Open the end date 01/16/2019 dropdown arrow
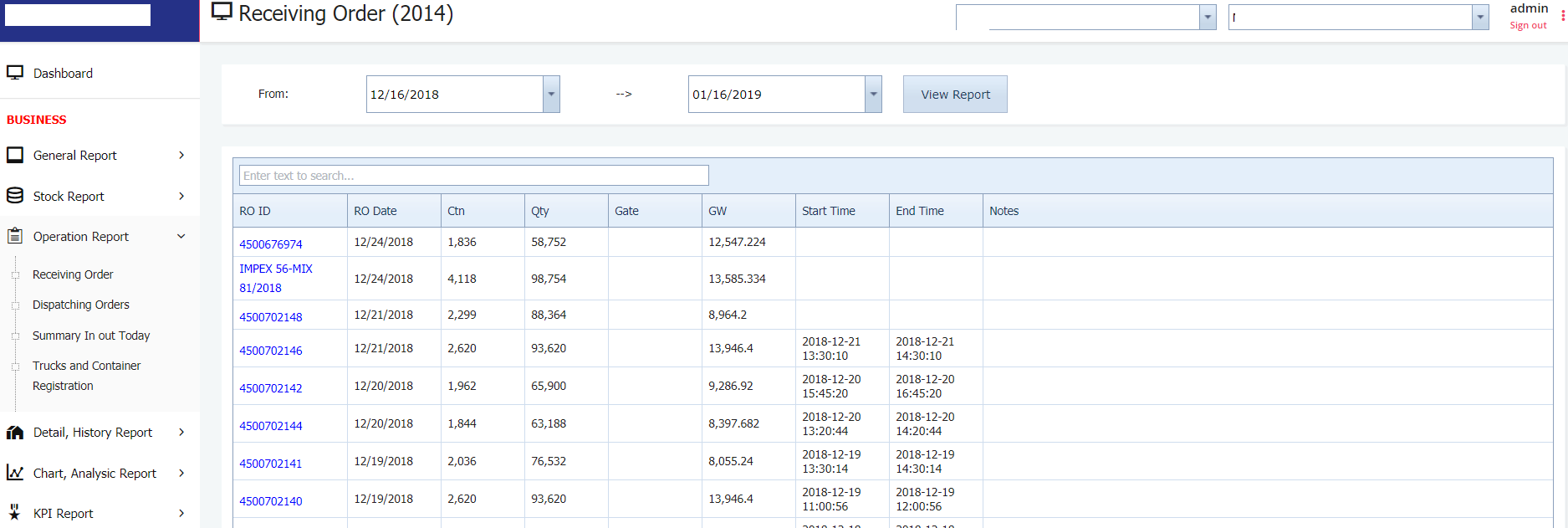The height and width of the screenshot is (528, 1568). (x=873, y=95)
